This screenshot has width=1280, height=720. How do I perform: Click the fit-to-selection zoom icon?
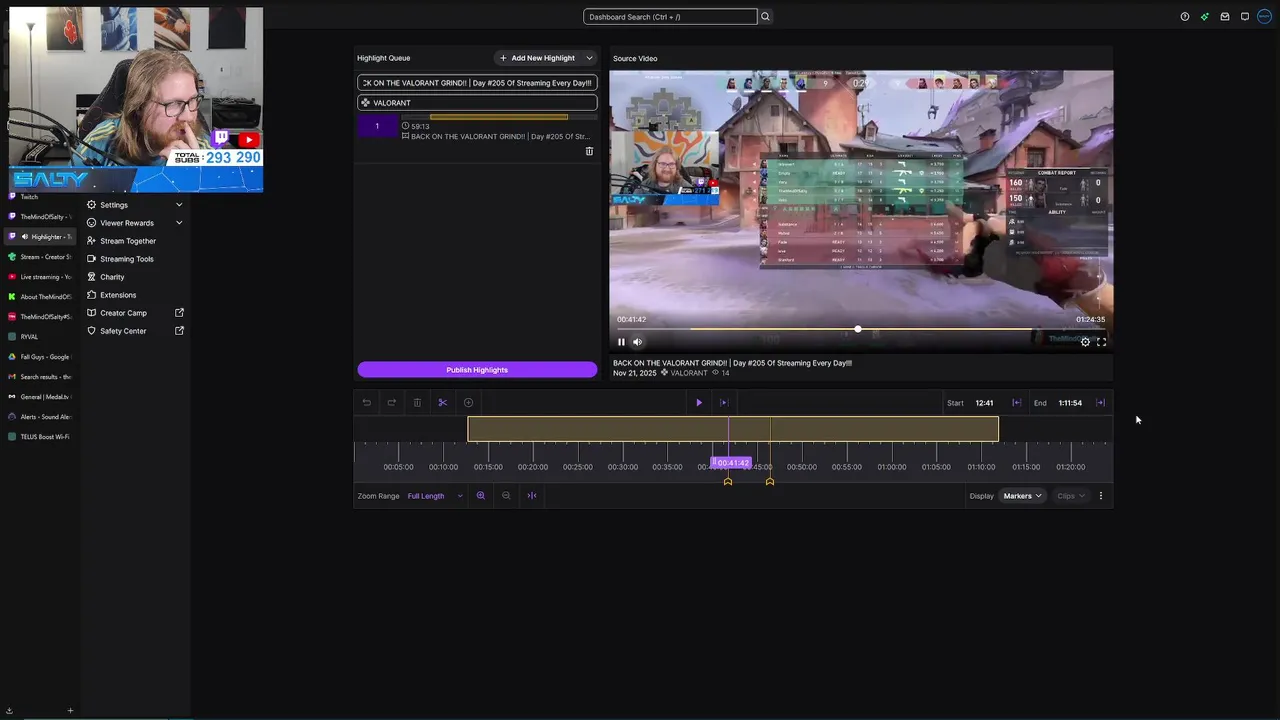tap(532, 496)
